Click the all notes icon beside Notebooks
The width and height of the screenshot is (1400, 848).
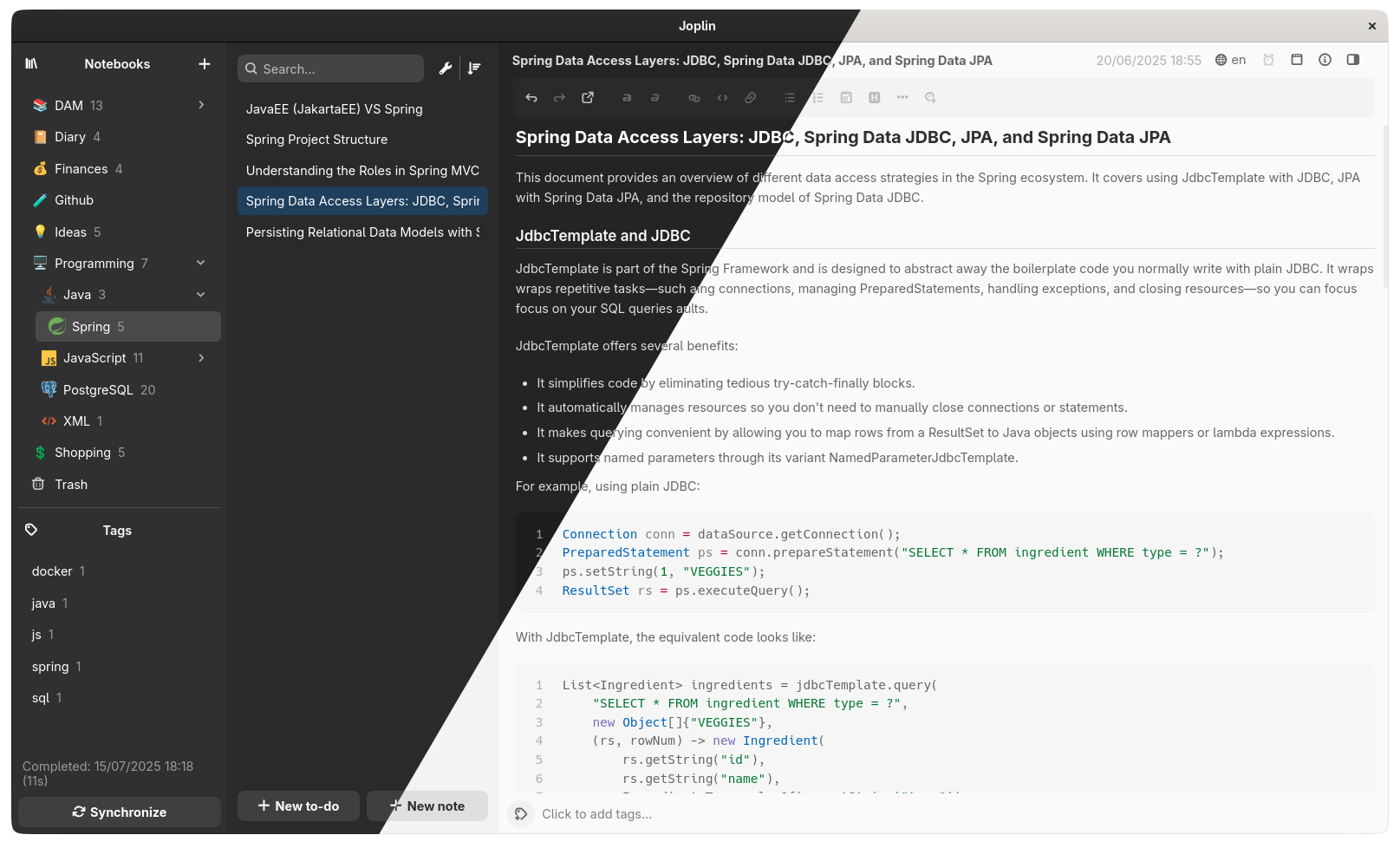31,63
